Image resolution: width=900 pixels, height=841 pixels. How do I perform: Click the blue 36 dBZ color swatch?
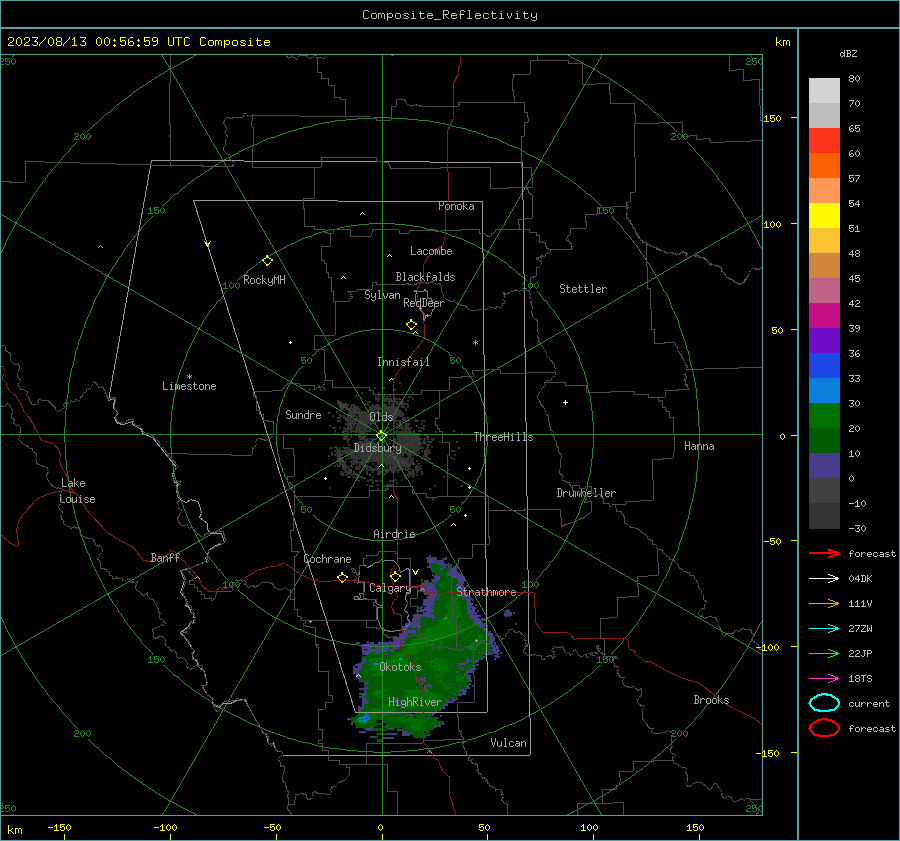pos(824,366)
